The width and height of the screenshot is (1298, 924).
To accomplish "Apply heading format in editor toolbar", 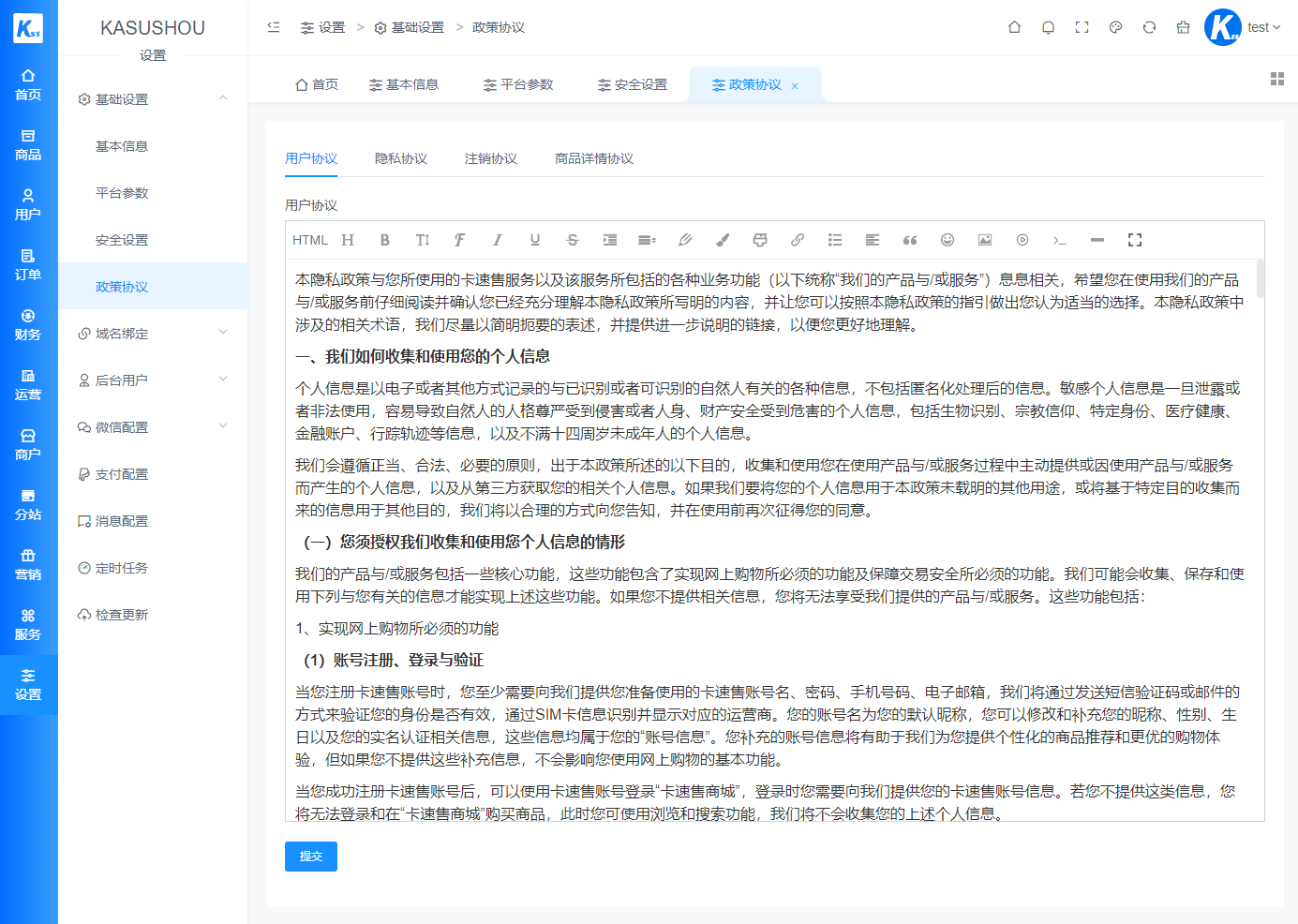I will (348, 240).
